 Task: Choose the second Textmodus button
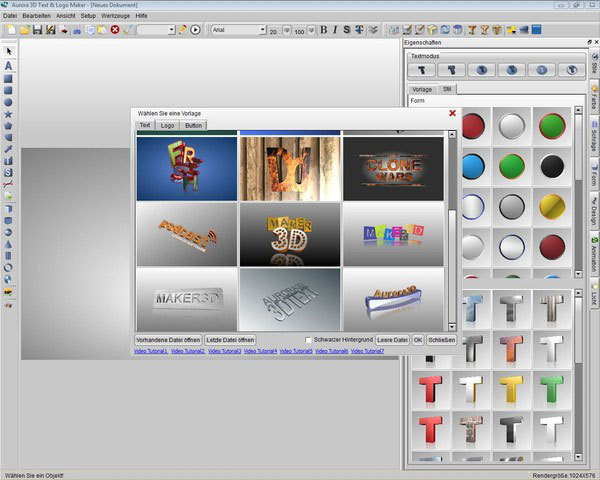click(452, 70)
